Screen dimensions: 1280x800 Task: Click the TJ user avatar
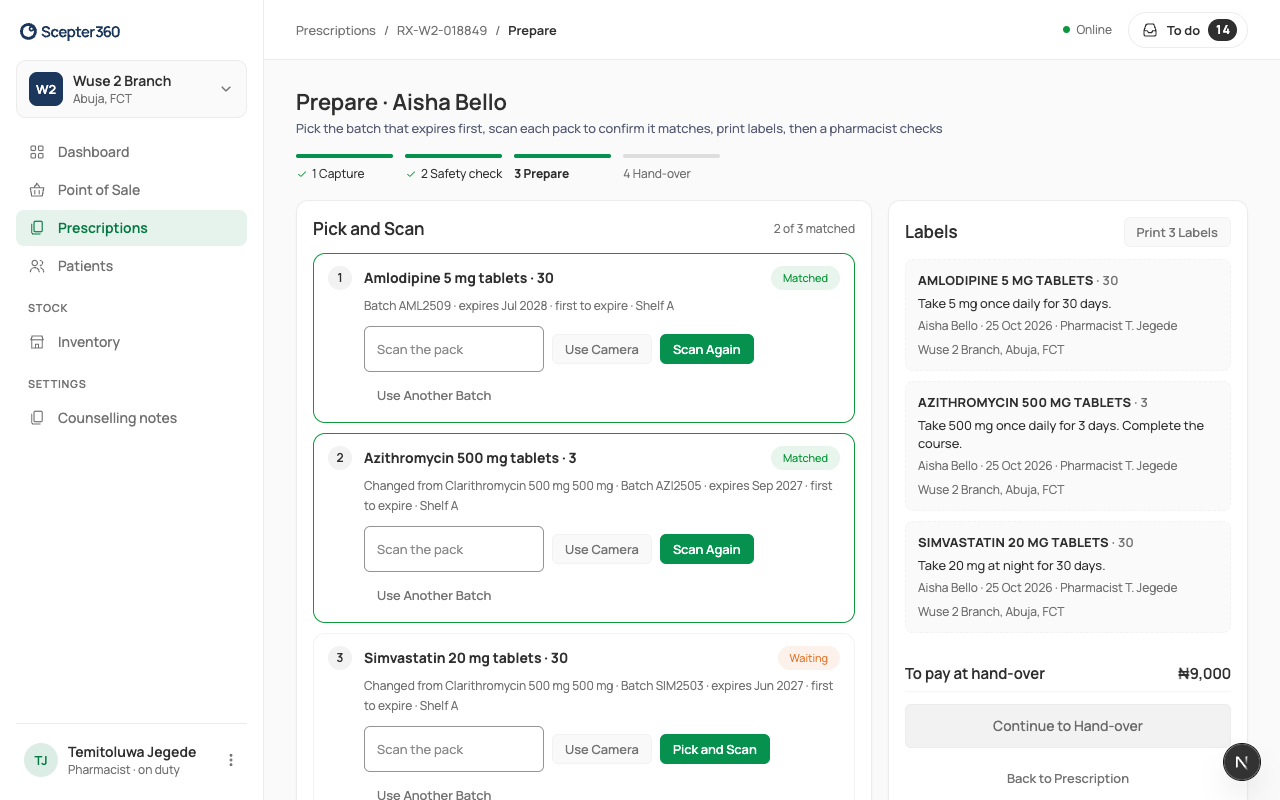pos(41,760)
